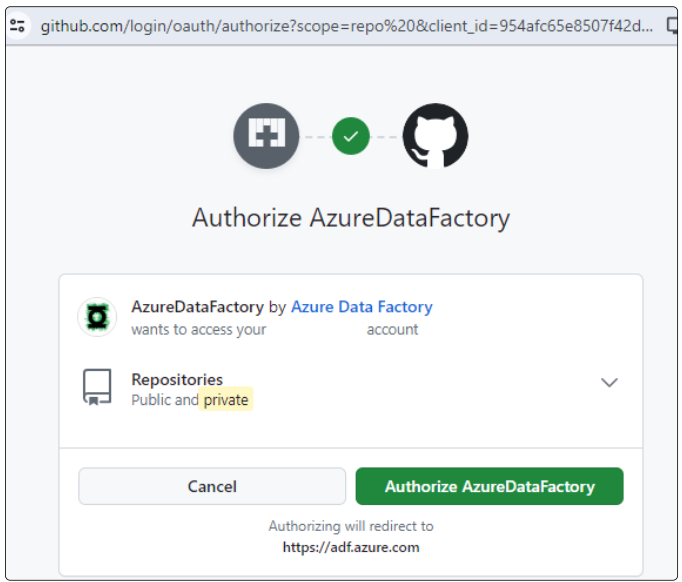Click the AzureDataFactory app avatar at the top
The height and width of the screenshot is (582, 682).
pos(266,136)
